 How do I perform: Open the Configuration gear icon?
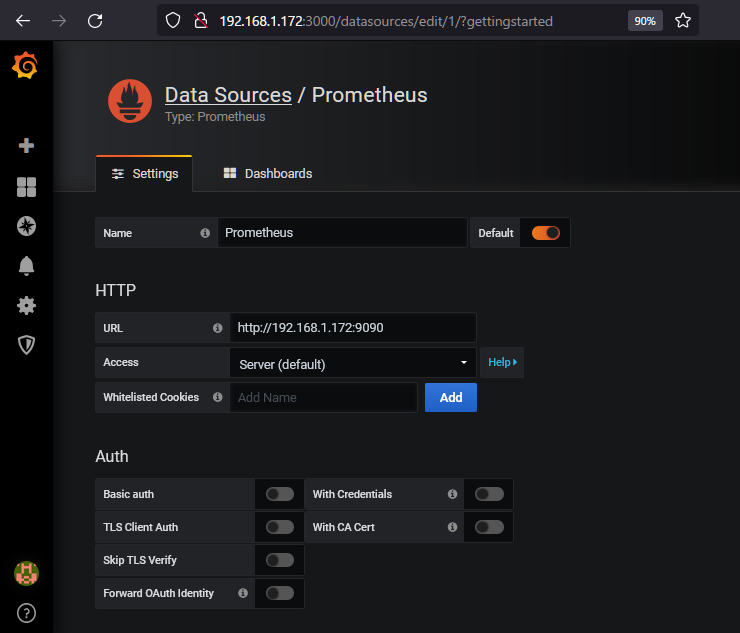coord(26,305)
